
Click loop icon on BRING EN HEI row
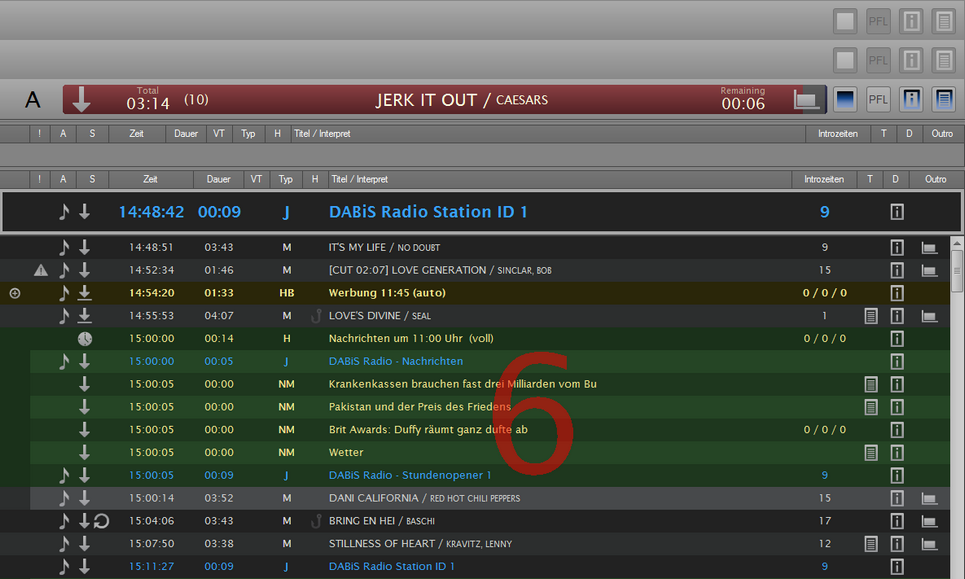coord(102,521)
